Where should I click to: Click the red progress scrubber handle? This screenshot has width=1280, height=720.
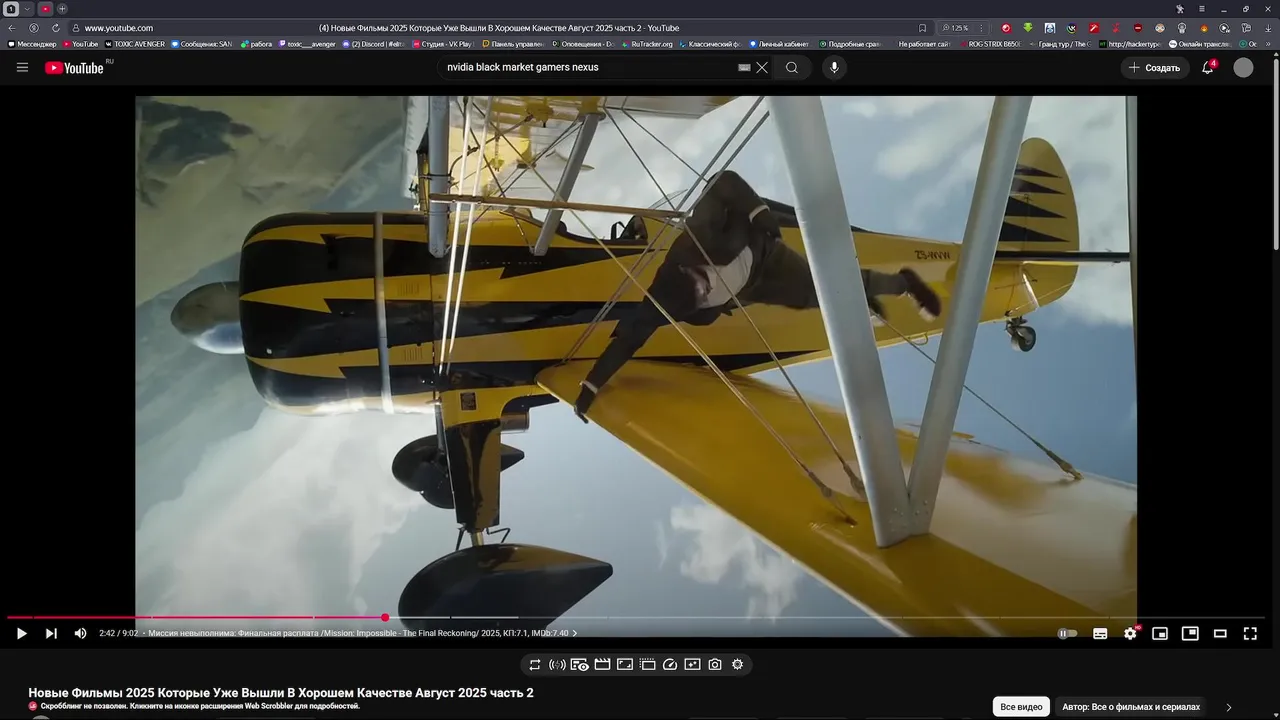tap(385, 617)
